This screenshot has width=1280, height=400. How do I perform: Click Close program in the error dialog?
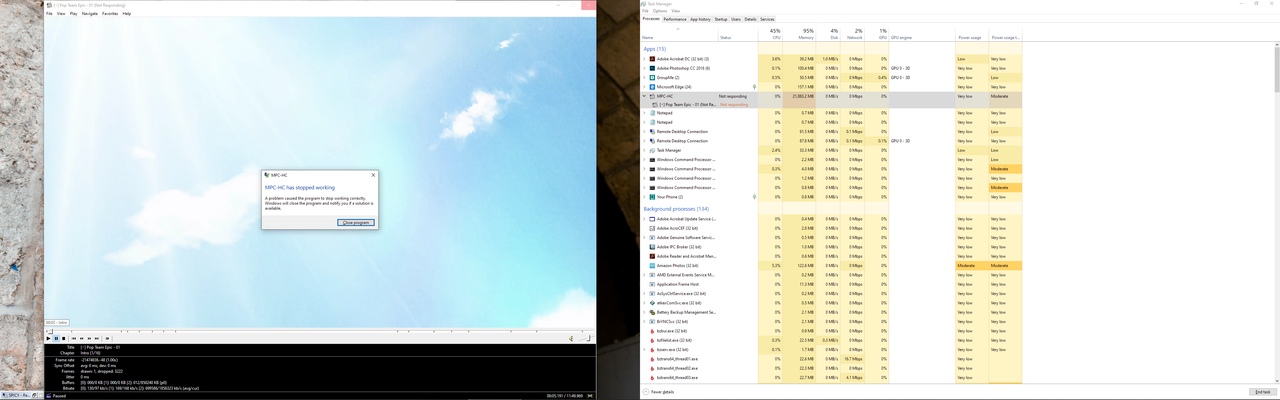[356, 222]
